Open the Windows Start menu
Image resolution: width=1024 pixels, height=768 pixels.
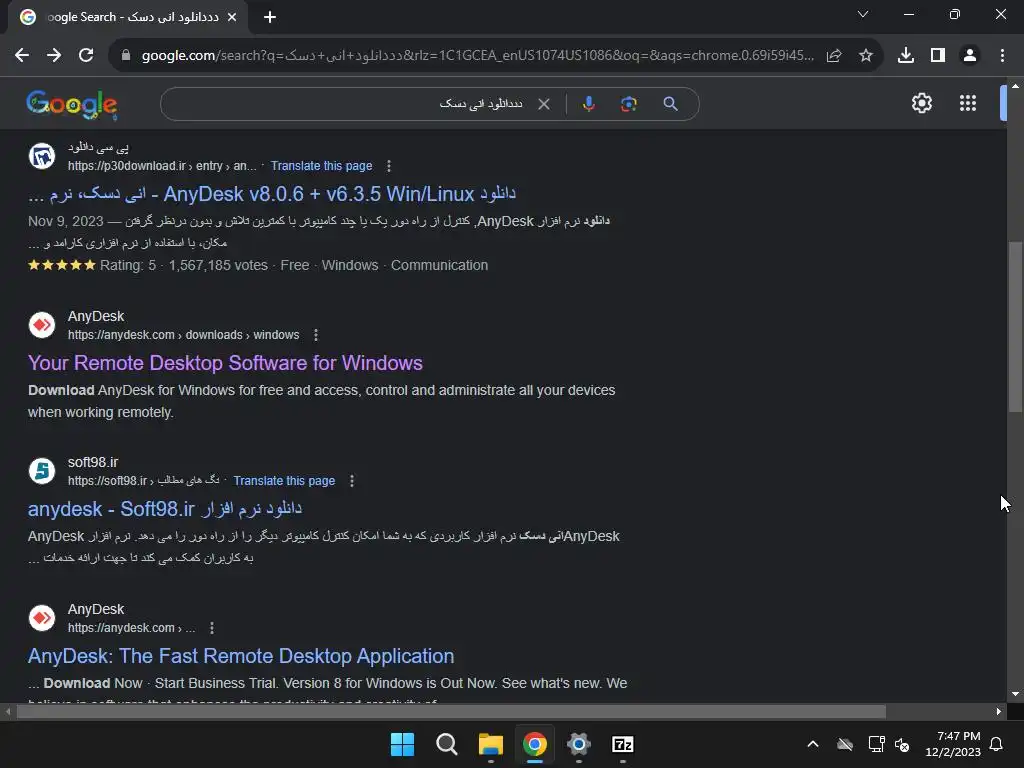[402, 744]
